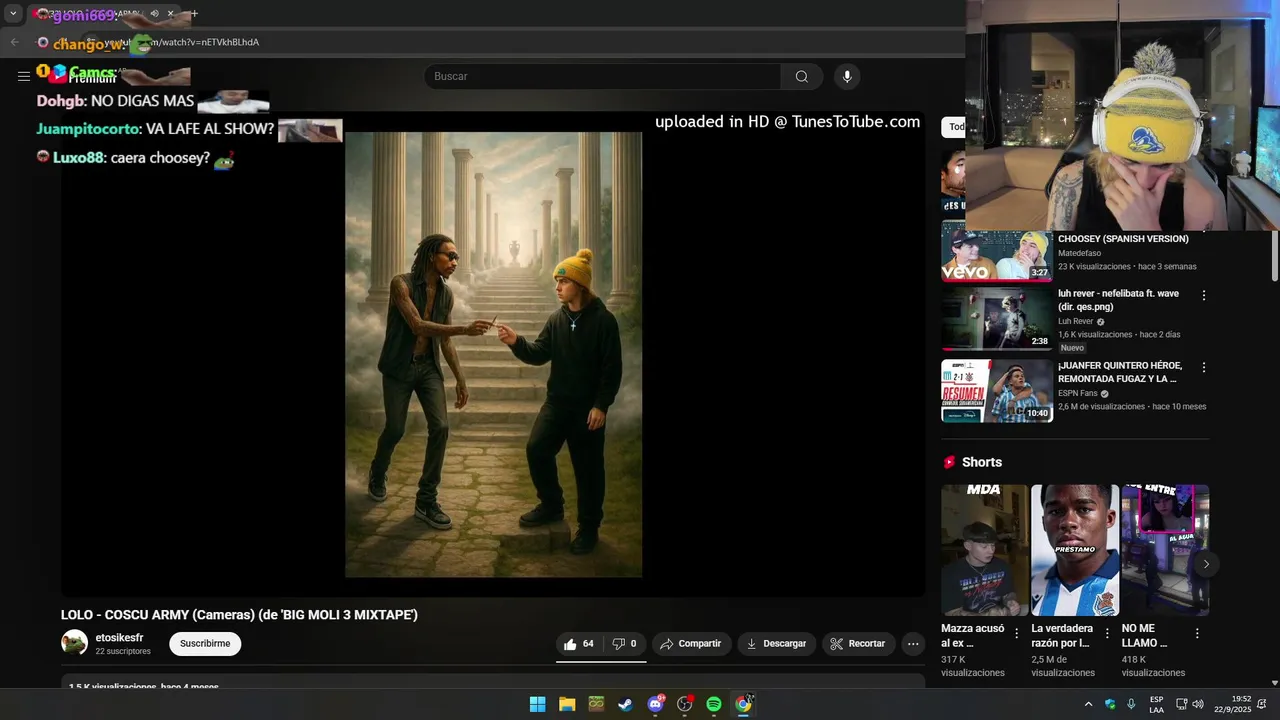Dislike the video with thumbs-down button
The image size is (1280, 720).
[625, 644]
